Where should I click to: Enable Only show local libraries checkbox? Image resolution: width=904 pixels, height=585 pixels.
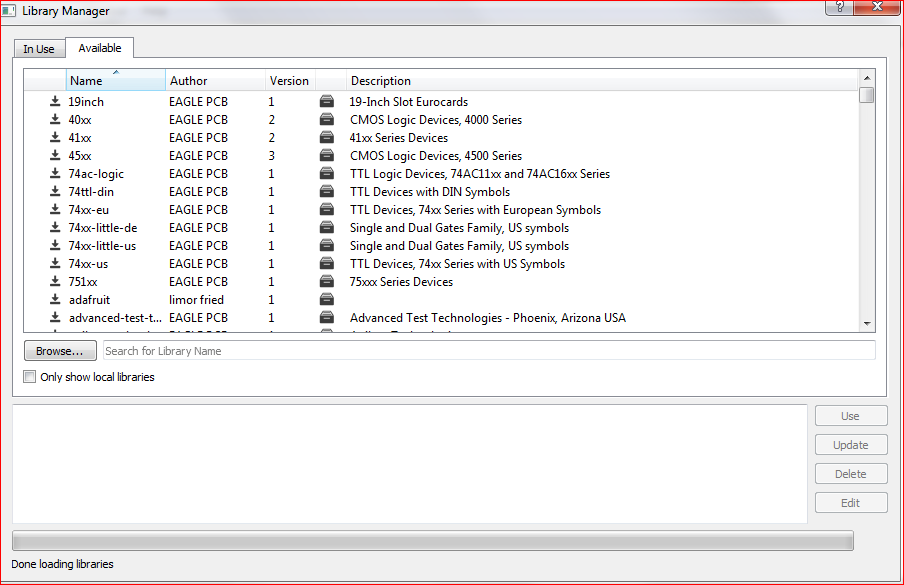click(29, 377)
